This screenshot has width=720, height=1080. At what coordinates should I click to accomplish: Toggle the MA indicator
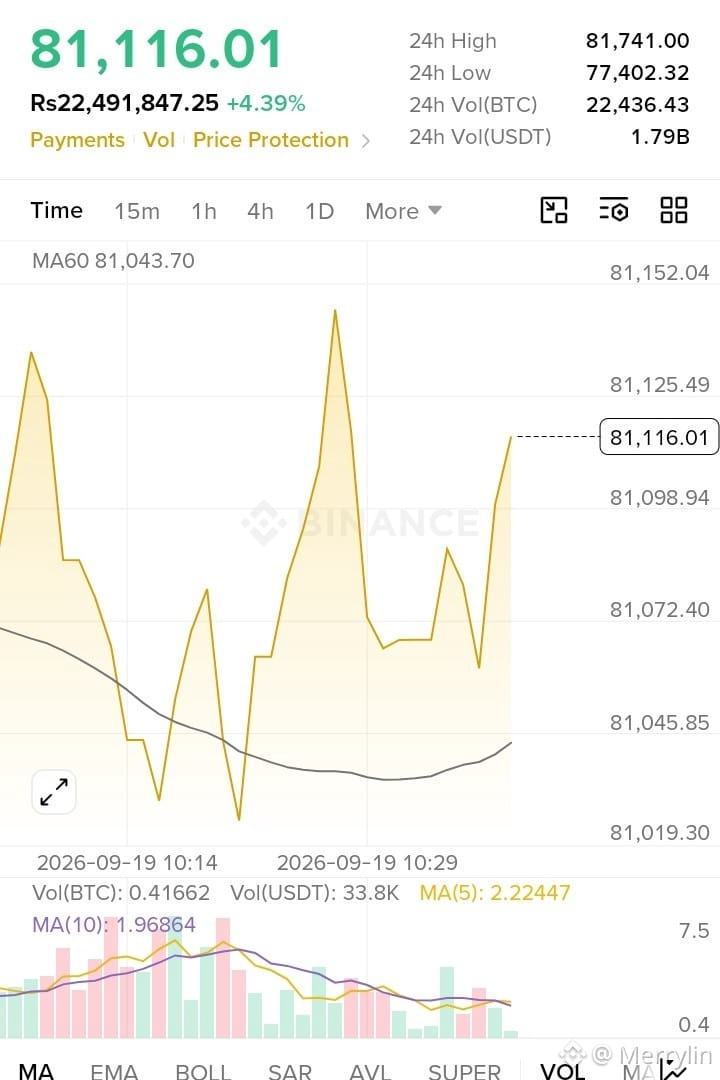pos(36,1071)
